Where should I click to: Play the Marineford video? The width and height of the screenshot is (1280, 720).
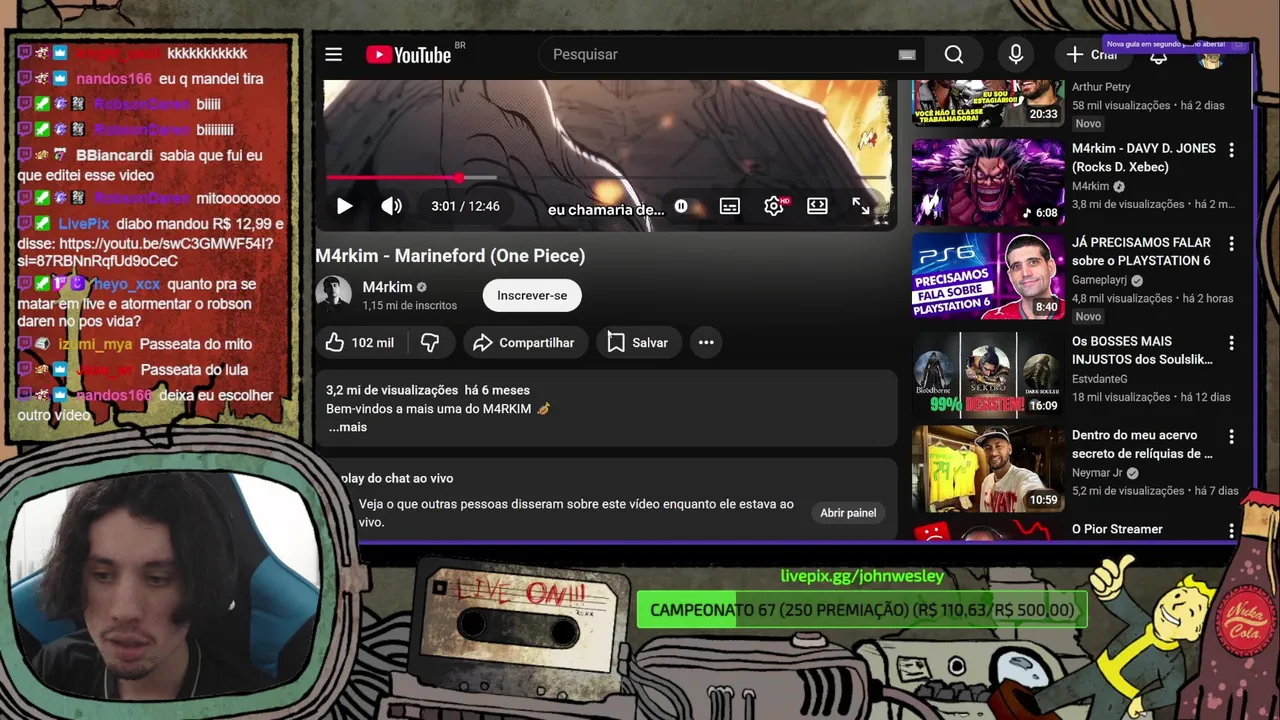click(x=344, y=206)
